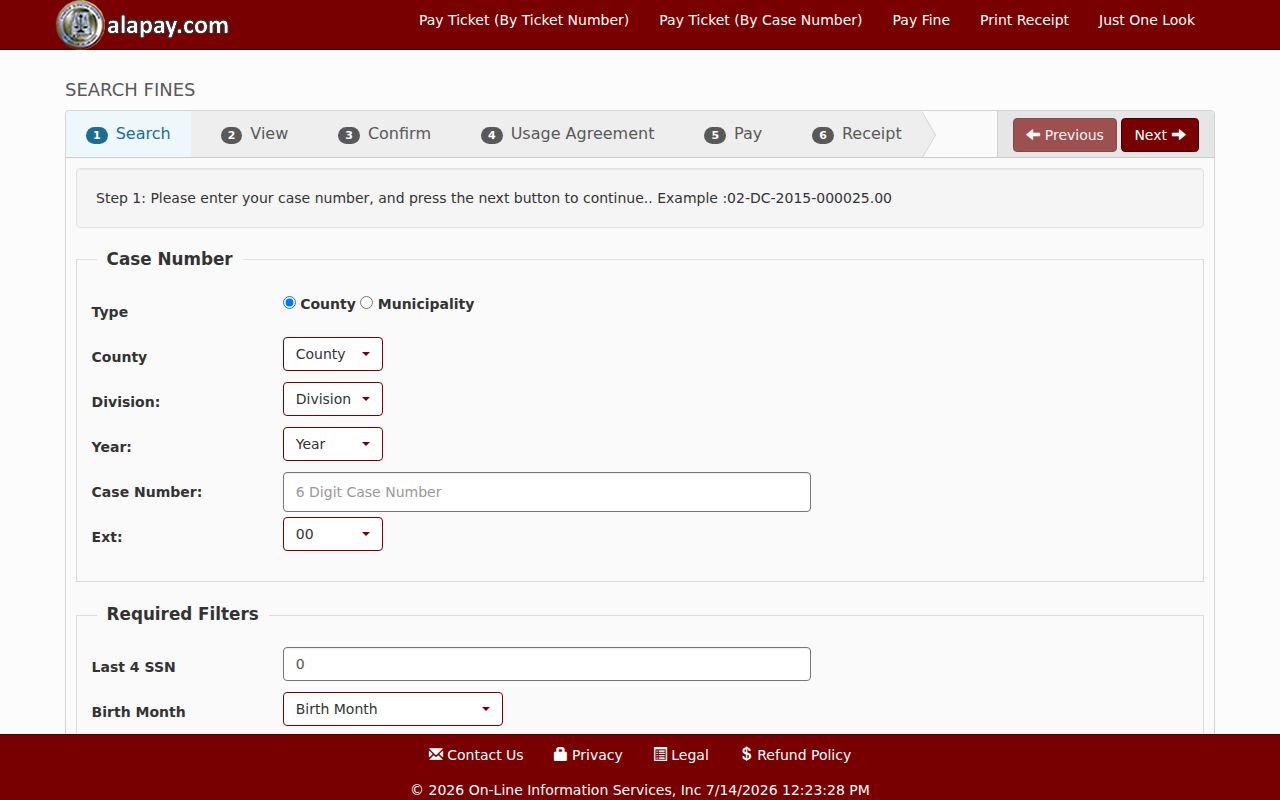Click the Division: field label
Image resolution: width=1280 pixels, height=800 pixels.
coord(126,402)
